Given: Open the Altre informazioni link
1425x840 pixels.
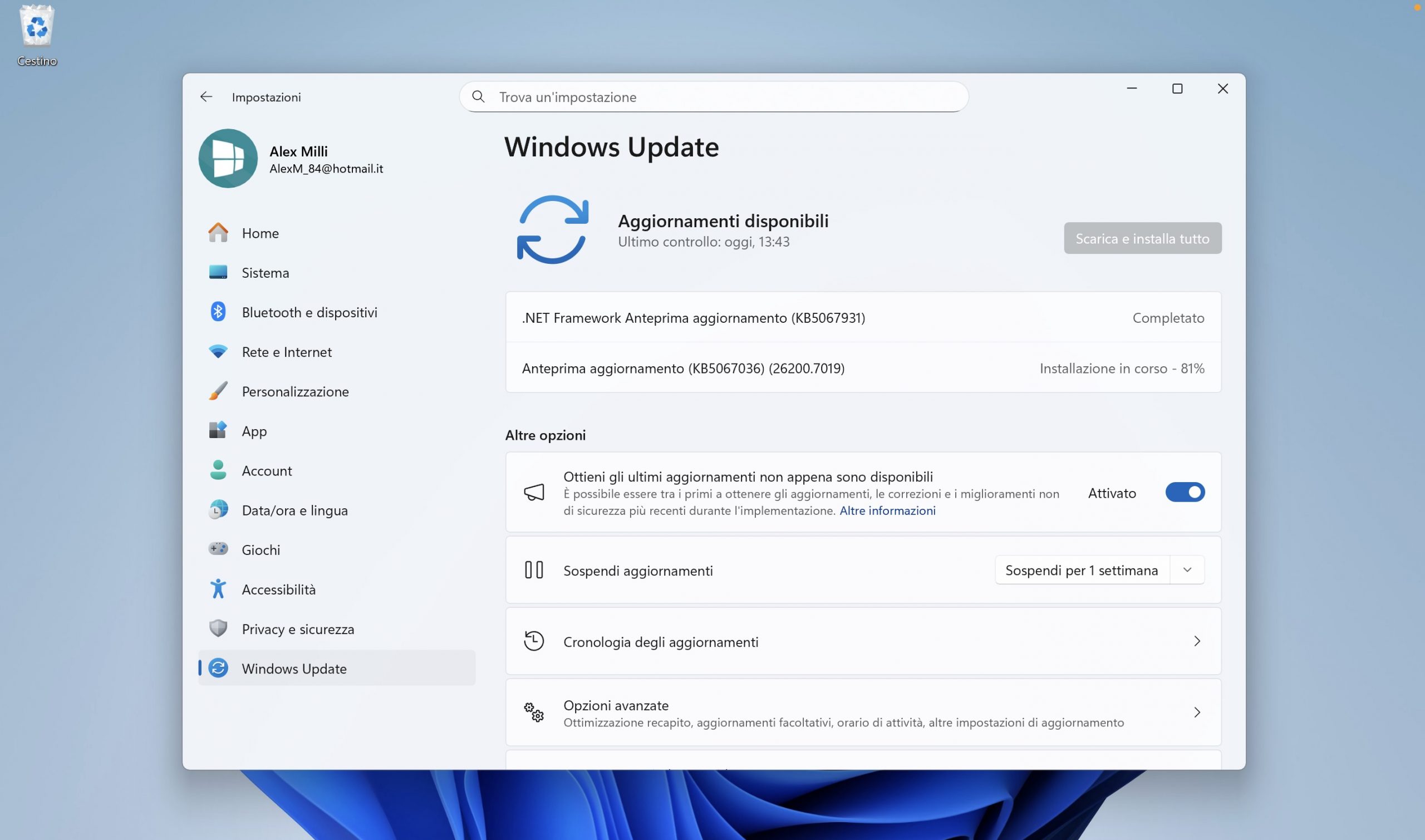Looking at the screenshot, I should (887, 510).
